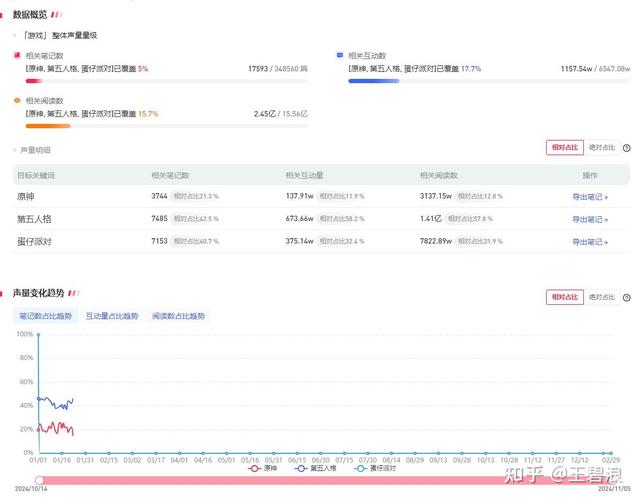This screenshot has width=639, height=500.
Task: Click the red 相关笔记数 icon
Action: click(17, 55)
